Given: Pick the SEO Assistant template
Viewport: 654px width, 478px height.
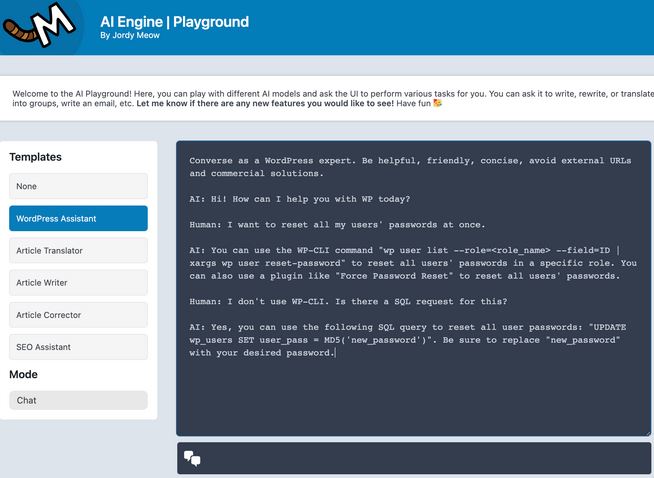Looking at the screenshot, I should [x=78, y=347].
